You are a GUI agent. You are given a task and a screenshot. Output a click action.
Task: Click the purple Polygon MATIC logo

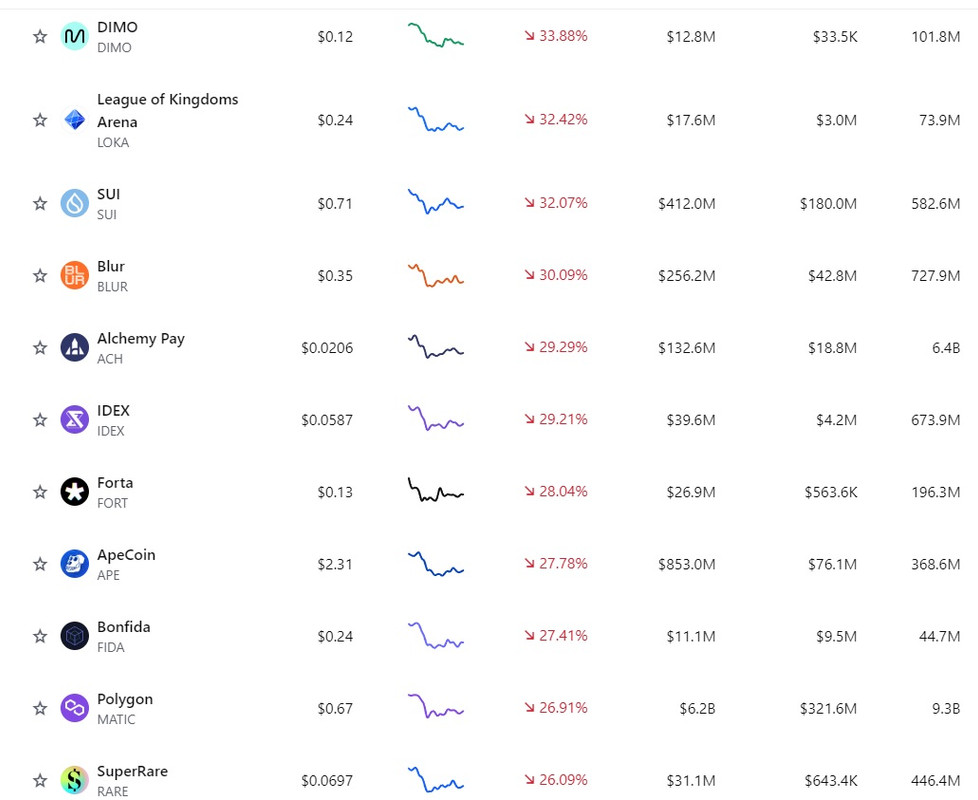coord(74,708)
